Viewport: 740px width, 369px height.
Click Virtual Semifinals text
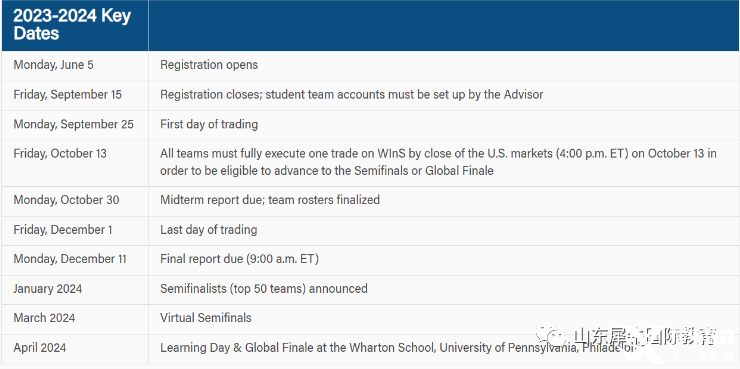[x=206, y=318]
